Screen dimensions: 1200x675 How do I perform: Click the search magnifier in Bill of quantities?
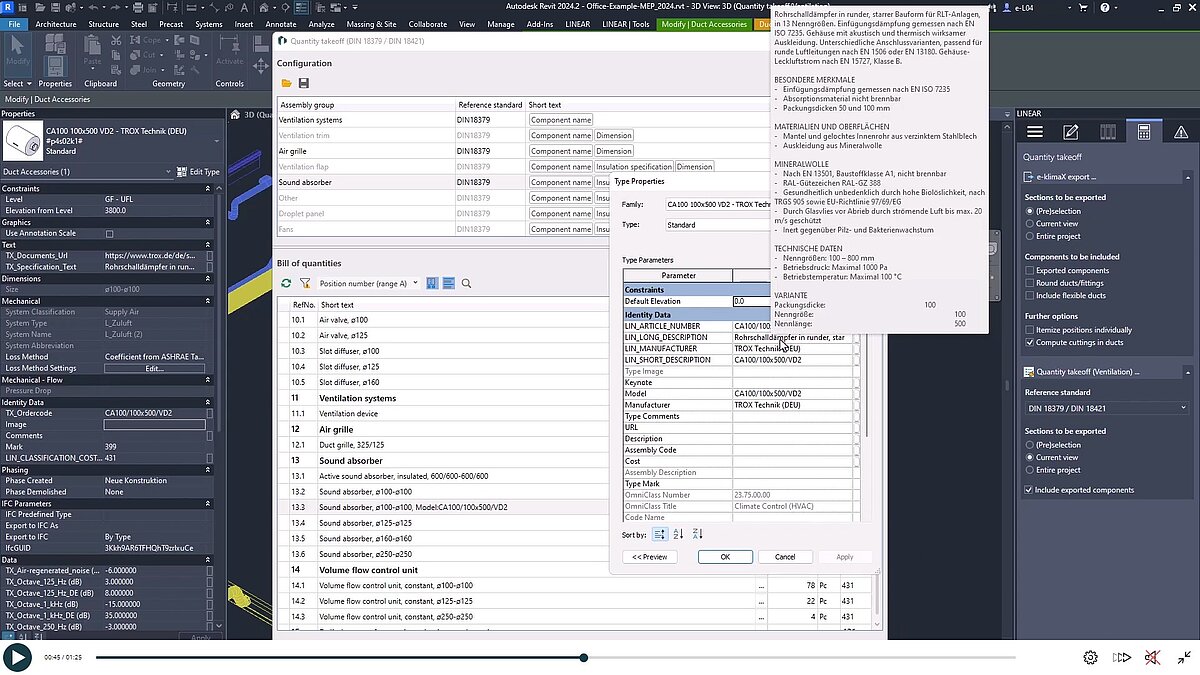467,284
